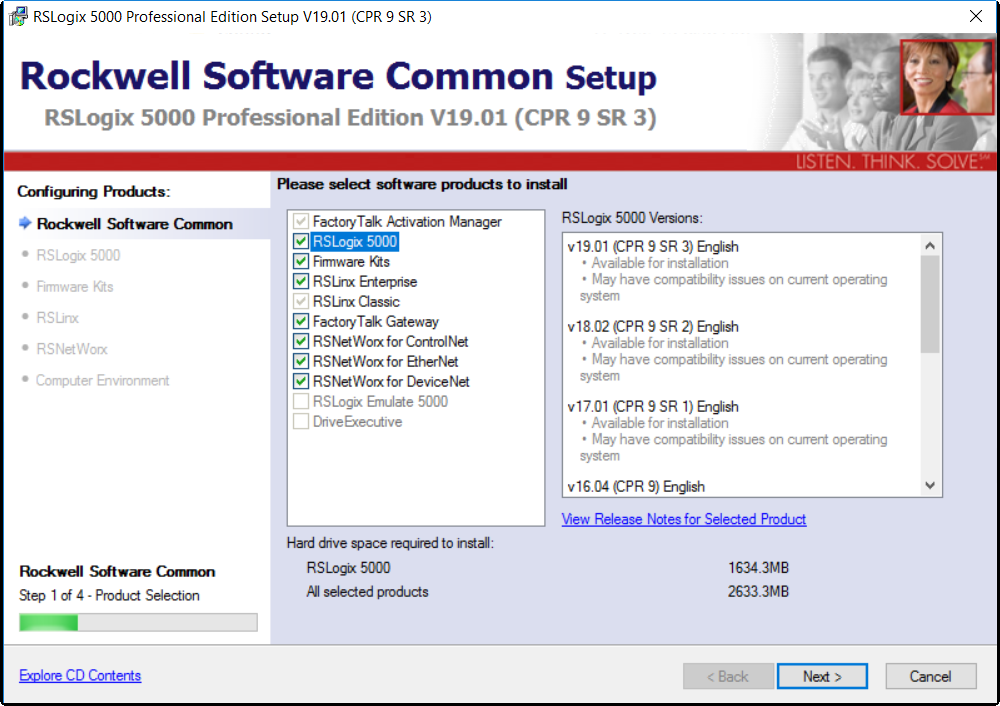Click the versions list scroll down arrow
The width and height of the screenshot is (1000, 706).
[930, 485]
